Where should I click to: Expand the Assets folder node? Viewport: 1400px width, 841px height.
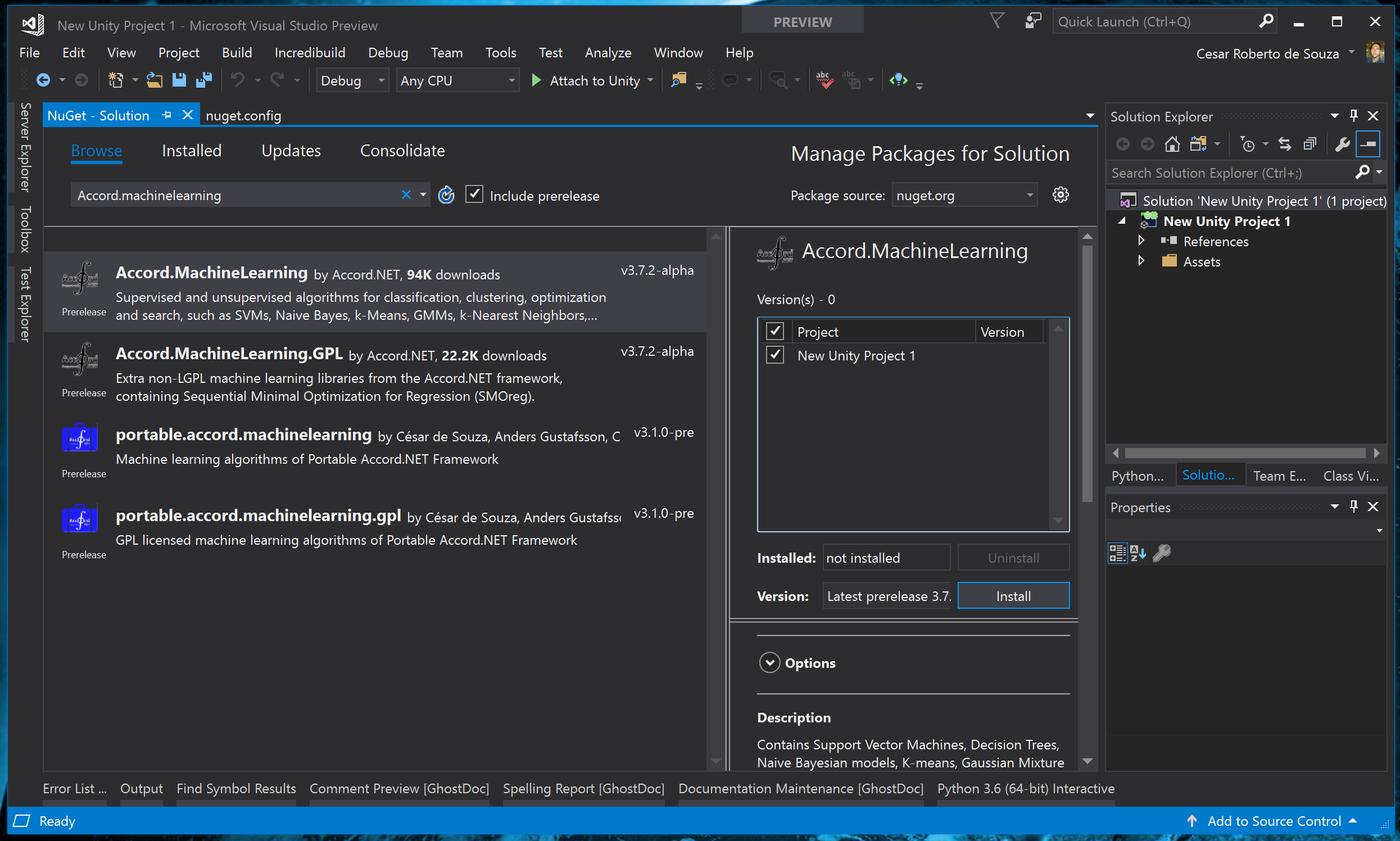tap(1141, 261)
